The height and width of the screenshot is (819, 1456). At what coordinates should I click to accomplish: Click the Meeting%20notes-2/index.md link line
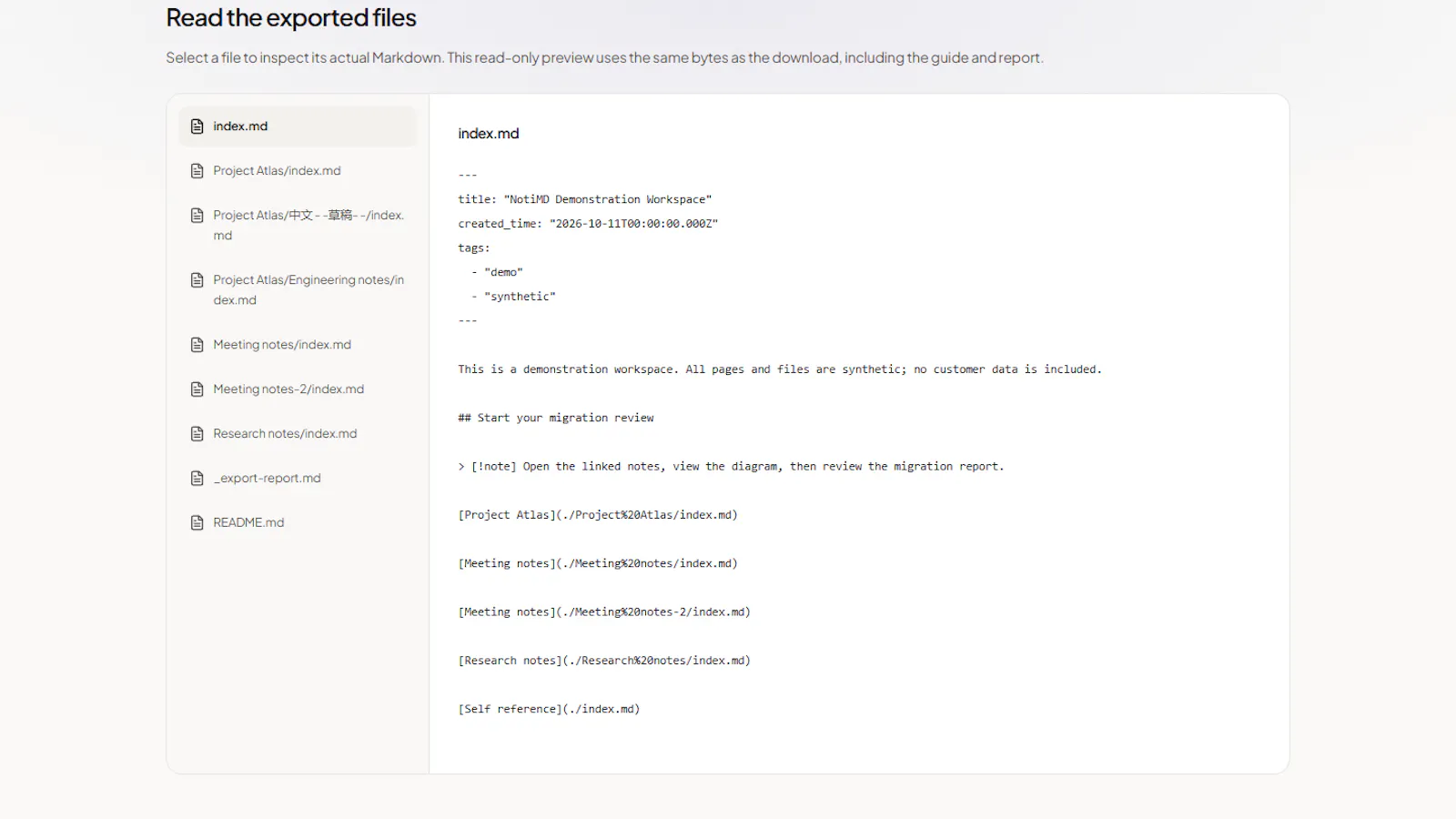604,612
